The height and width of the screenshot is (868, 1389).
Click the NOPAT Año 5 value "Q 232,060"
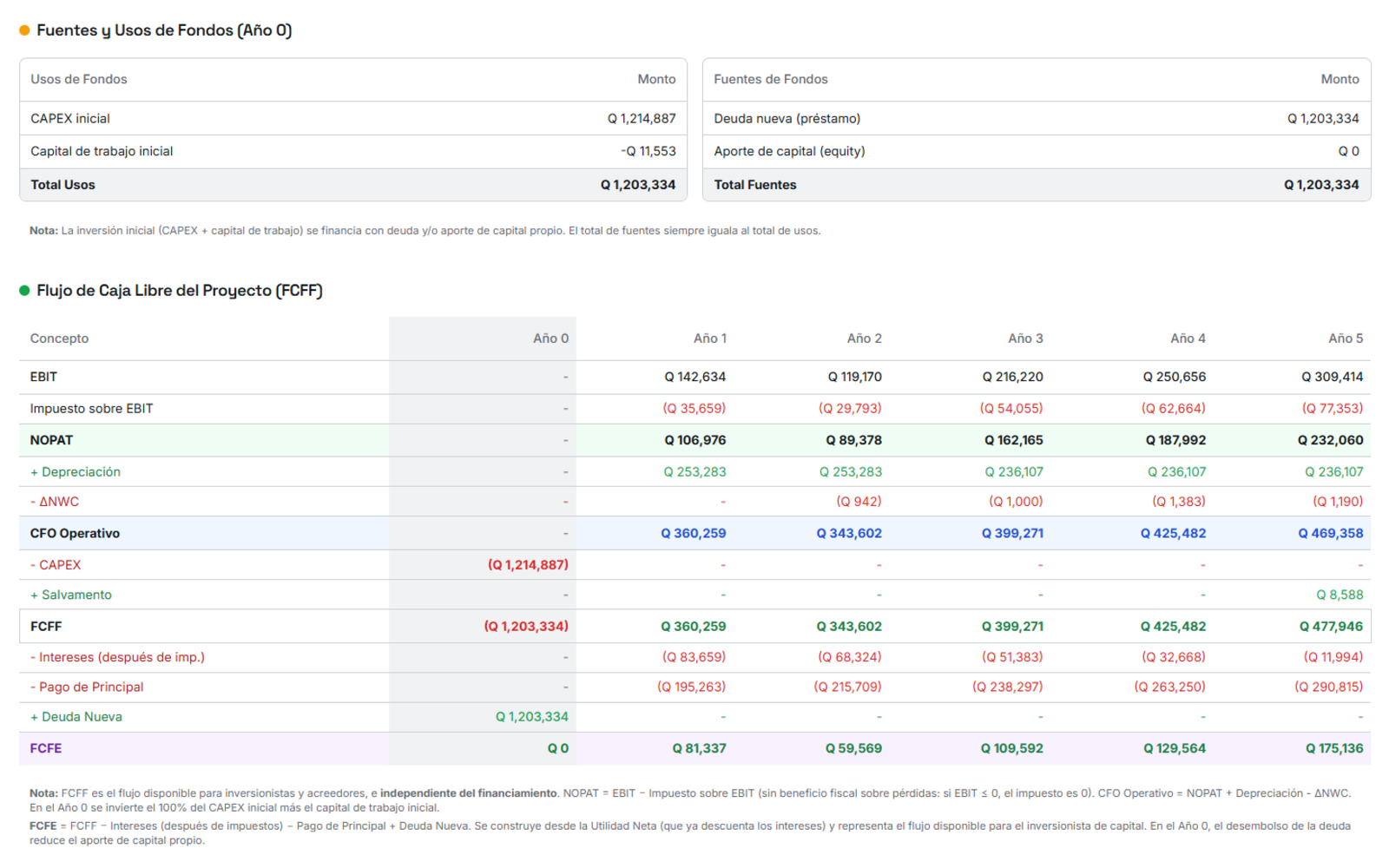pos(1331,440)
